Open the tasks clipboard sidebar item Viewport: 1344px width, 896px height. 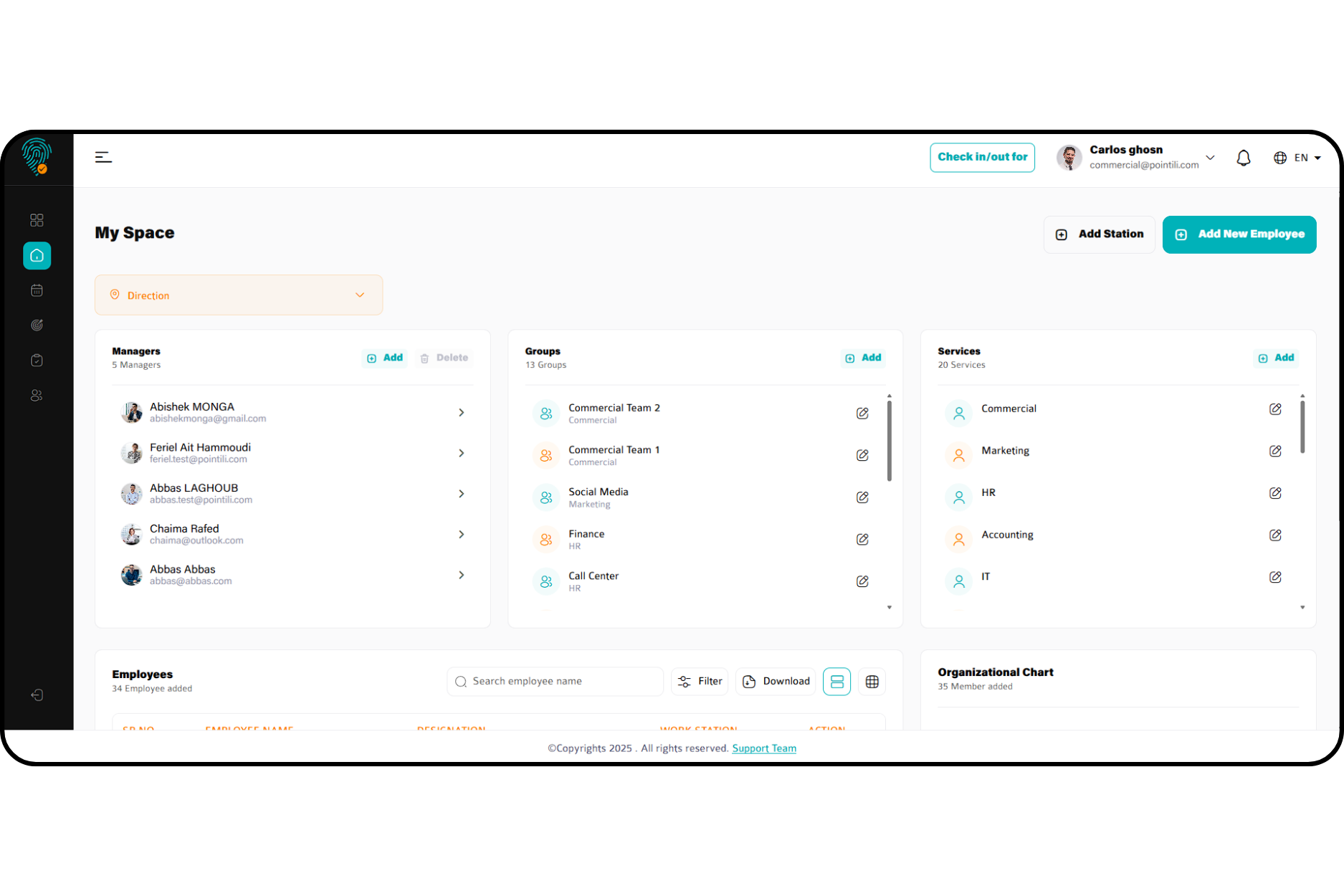[37, 361]
